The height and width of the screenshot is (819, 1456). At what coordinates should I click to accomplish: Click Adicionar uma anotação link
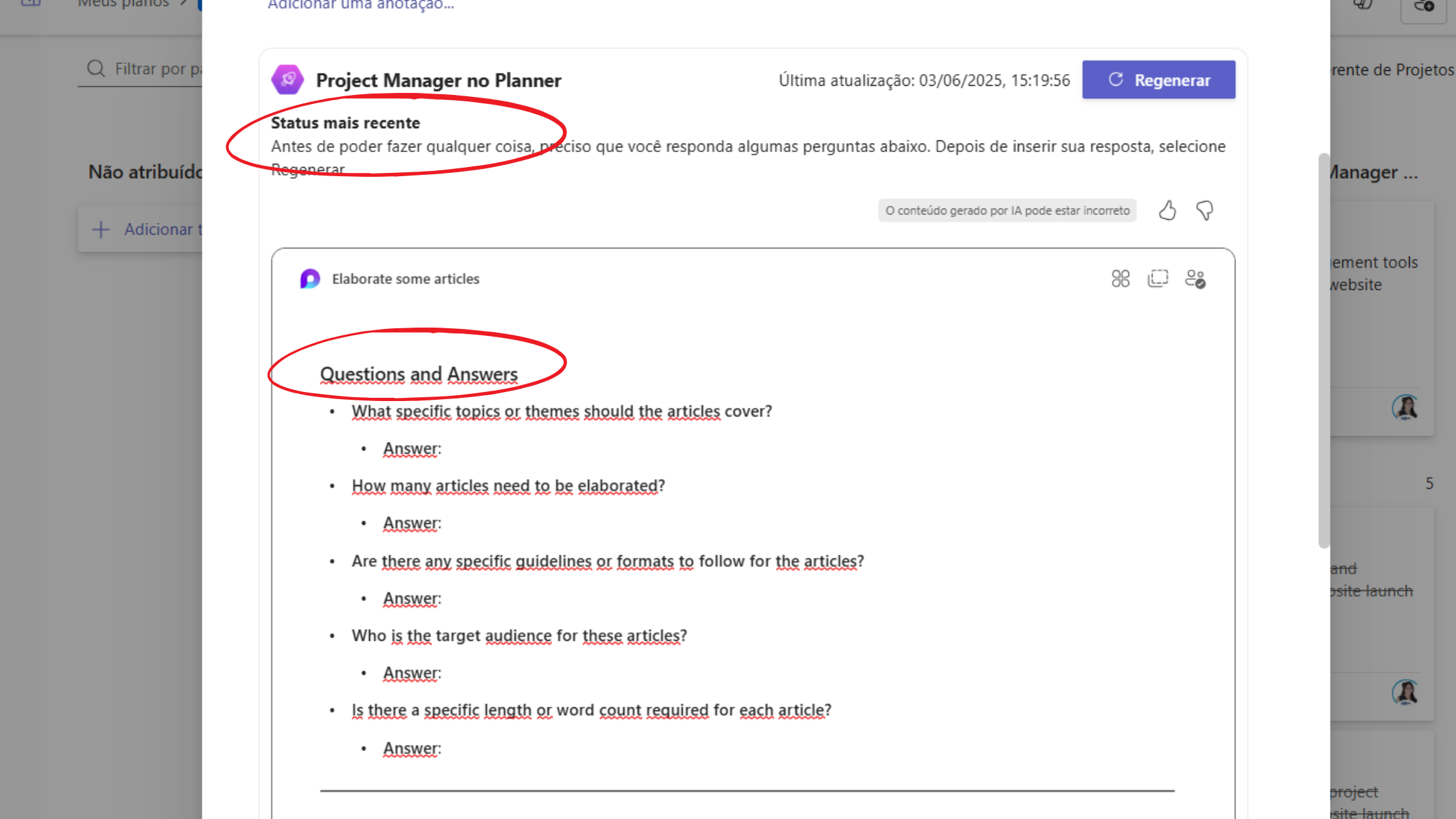coord(361,5)
